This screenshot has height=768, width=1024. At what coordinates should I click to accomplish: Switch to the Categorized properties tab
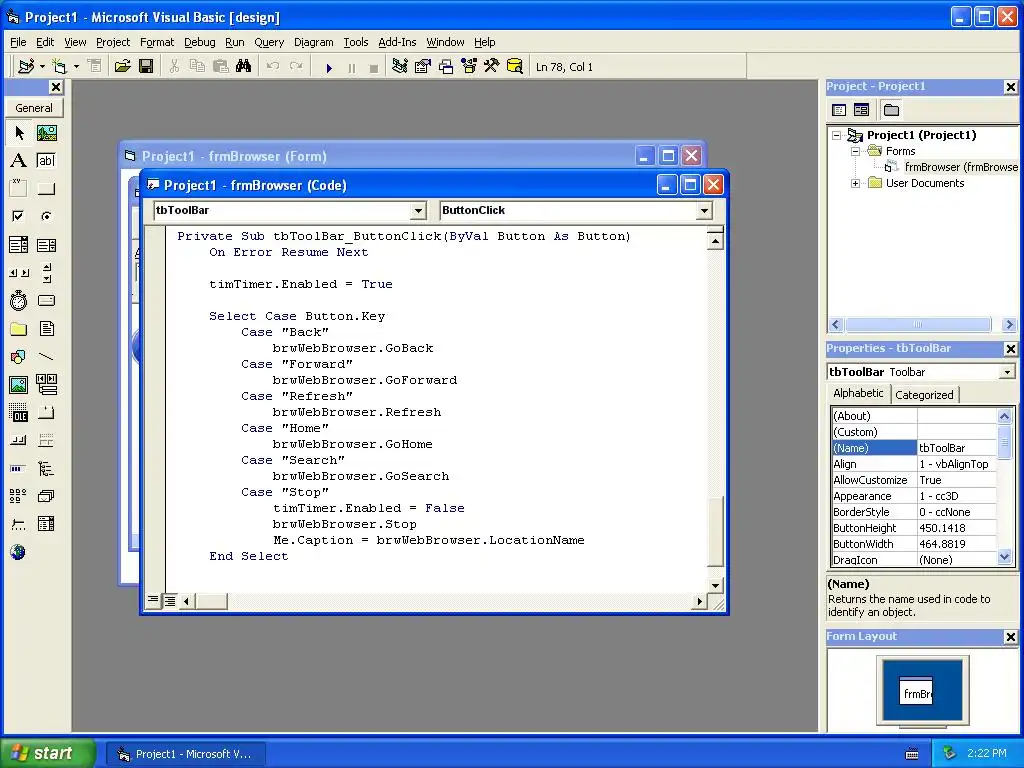[x=924, y=395]
